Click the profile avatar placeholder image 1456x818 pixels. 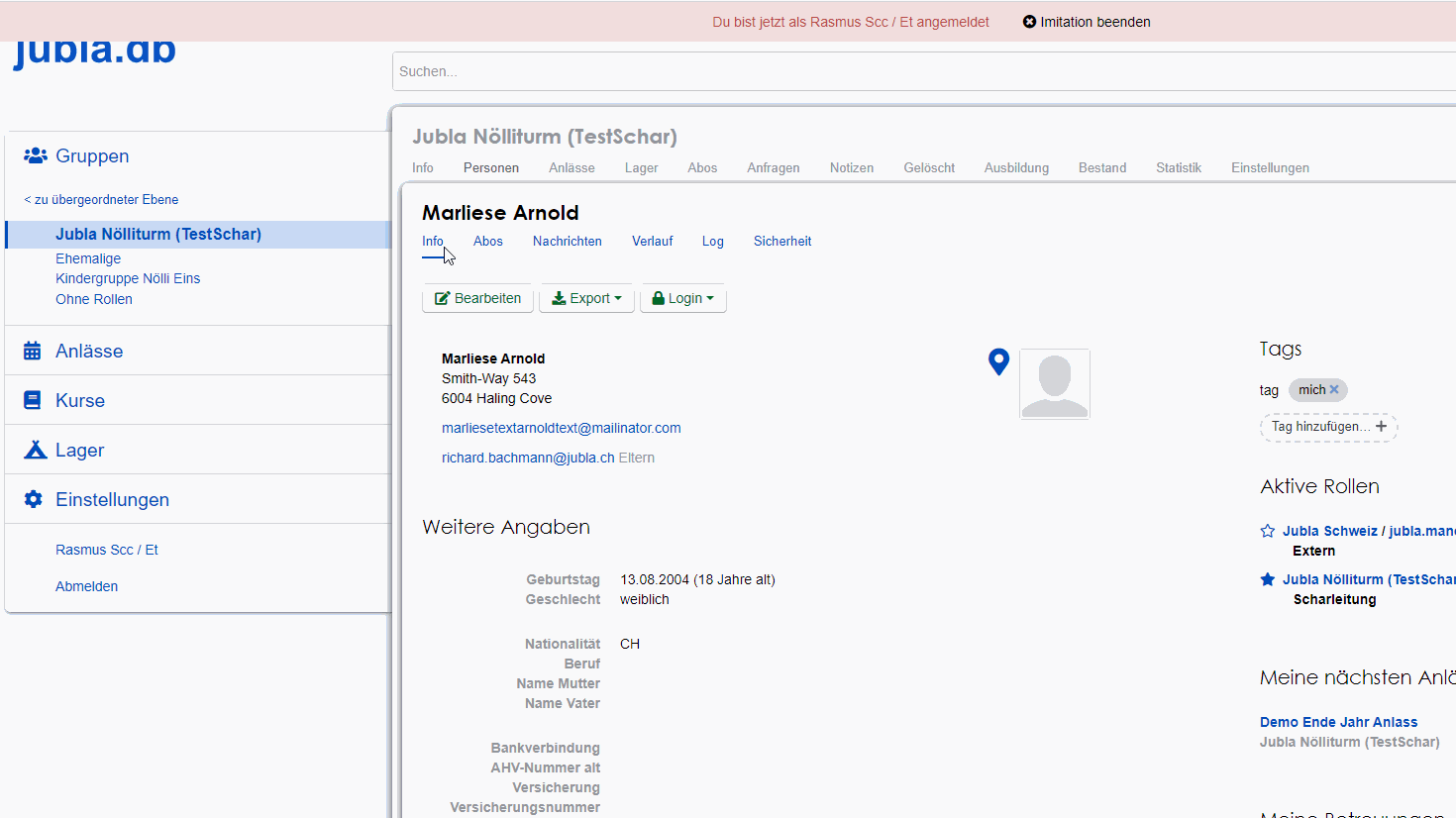coord(1055,384)
